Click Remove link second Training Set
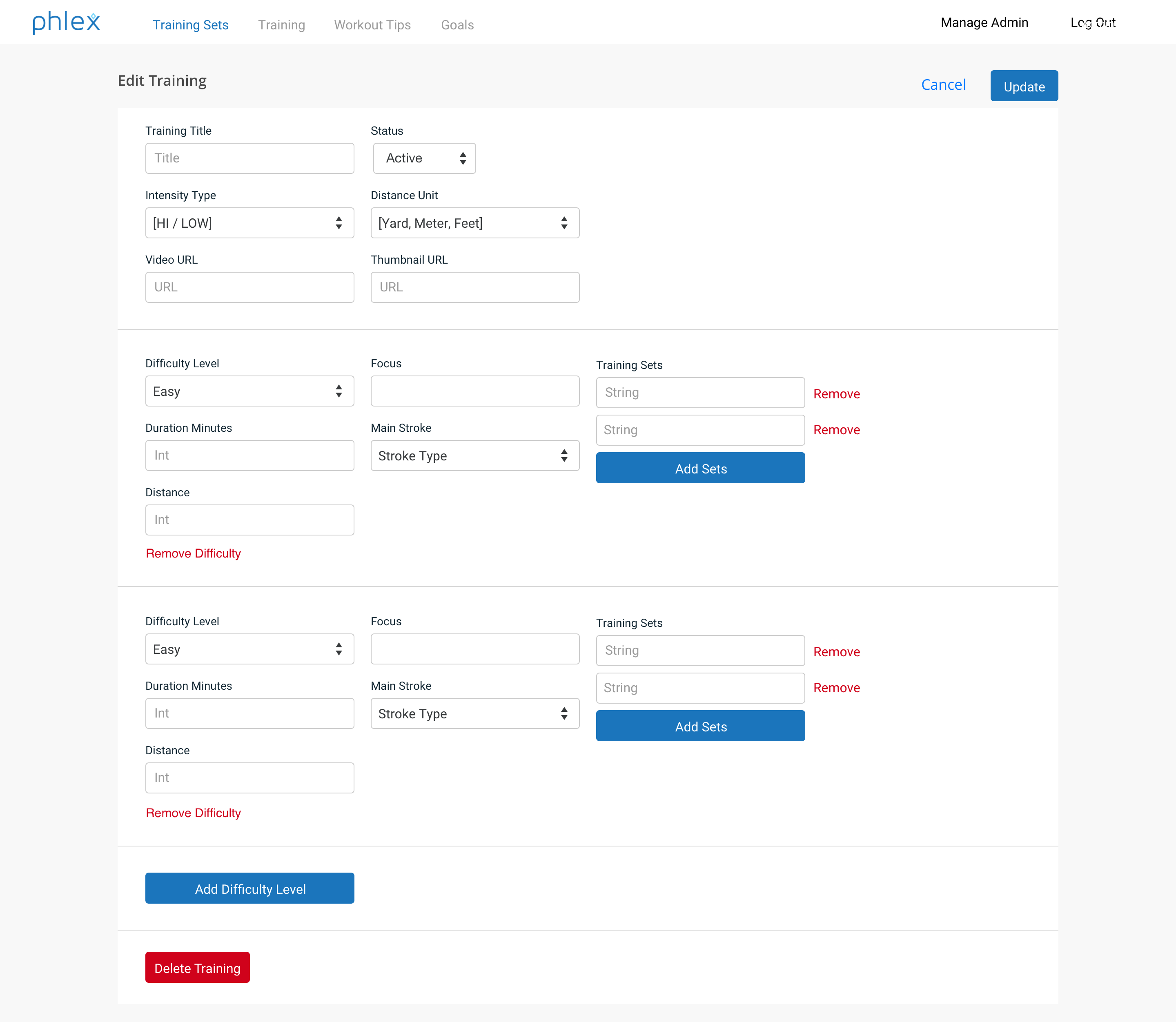This screenshot has height=1022, width=1176. pyautogui.click(x=836, y=430)
